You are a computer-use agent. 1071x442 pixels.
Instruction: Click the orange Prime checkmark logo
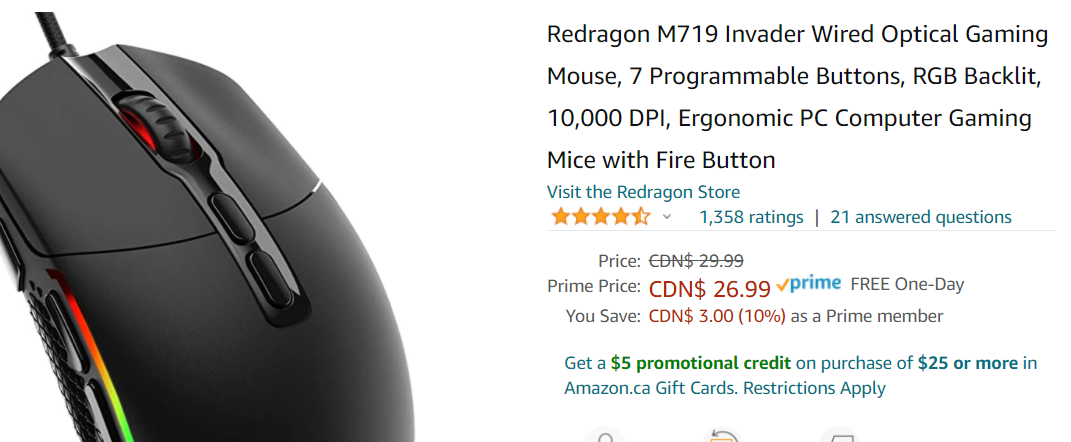click(808, 284)
